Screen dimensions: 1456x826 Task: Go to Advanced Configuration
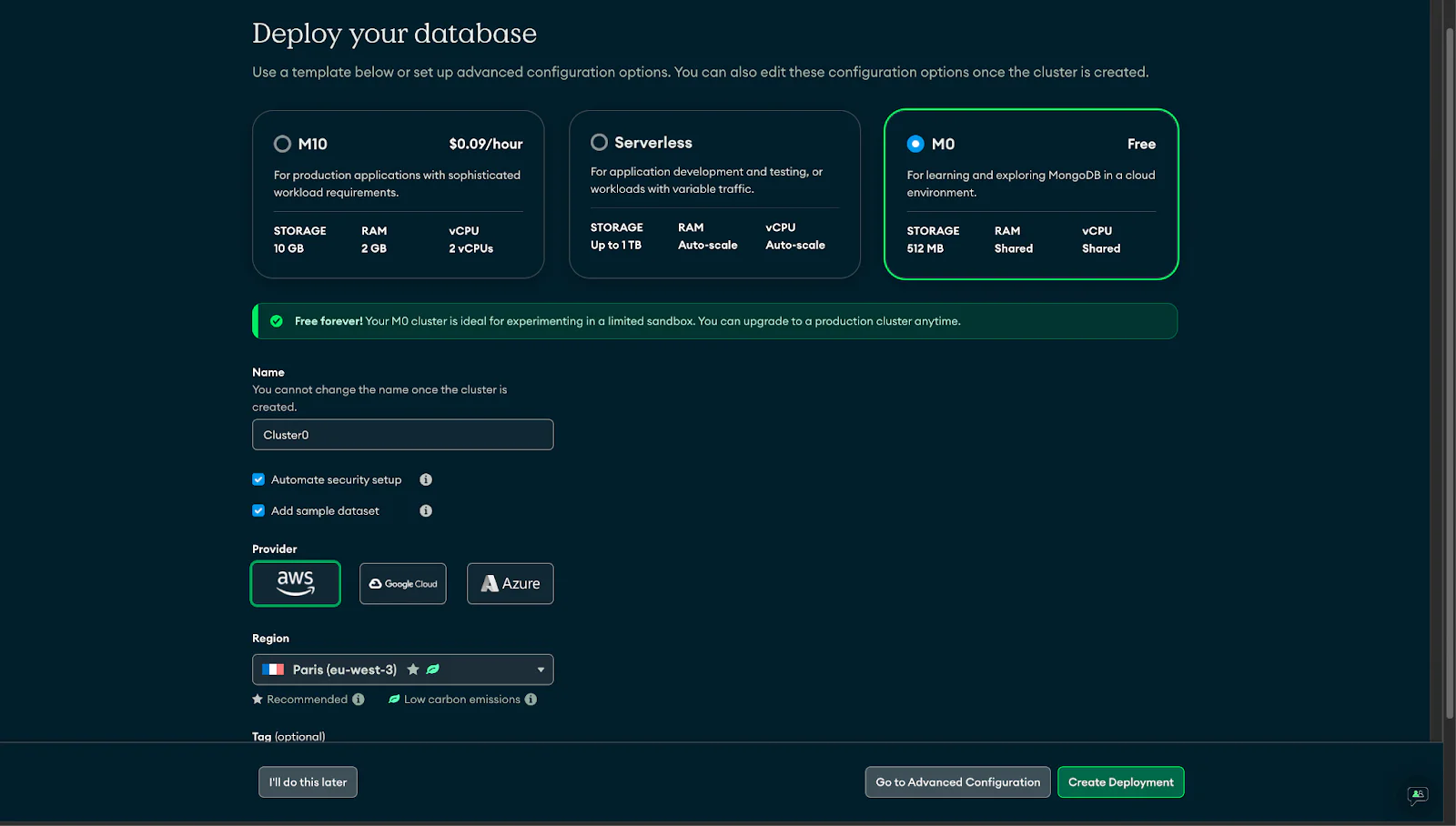click(x=958, y=782)
